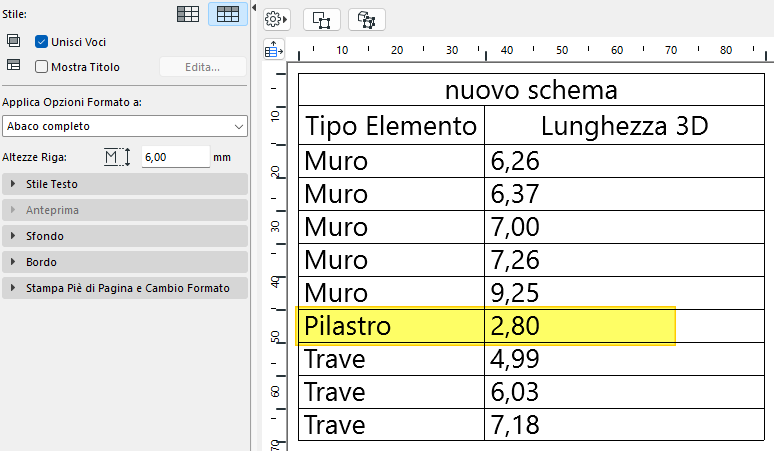Click the select-in-2D toolbar icon

322,19
